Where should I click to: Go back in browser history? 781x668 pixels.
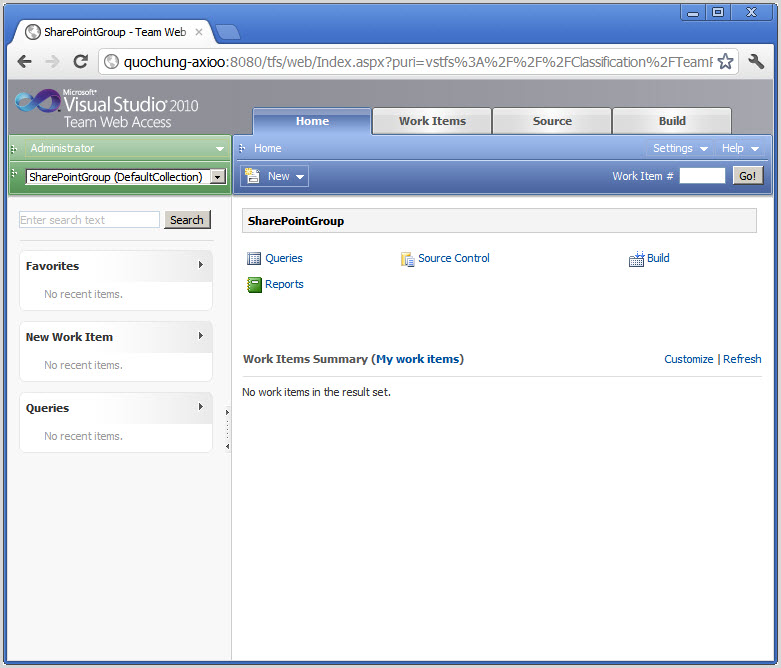[x=24, y=62]
